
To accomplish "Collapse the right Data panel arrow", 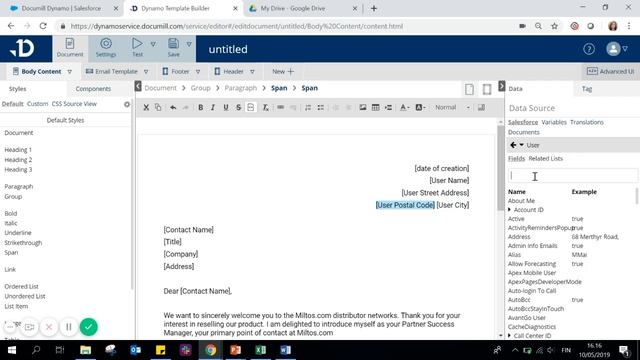I will tap(501, 86).
